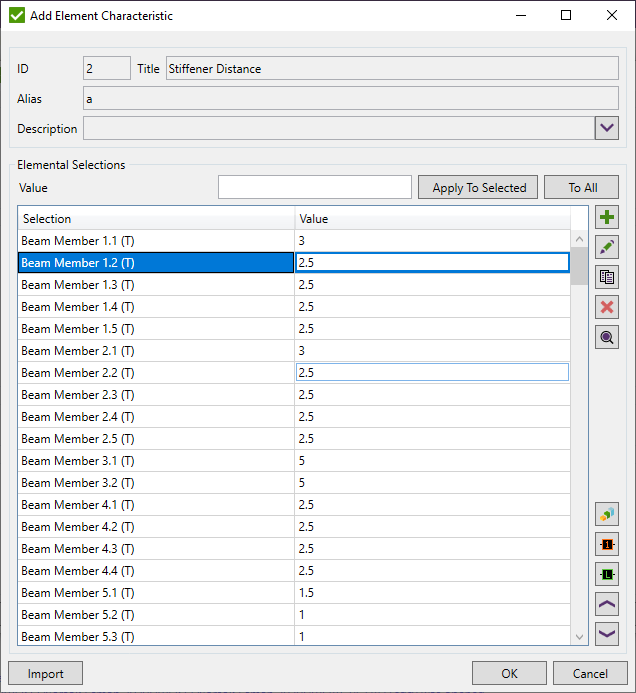Image resolution: width=636 pixels, height=693 pixels.
Task: Confirm with the OK button
Action: tap(509, 673)
